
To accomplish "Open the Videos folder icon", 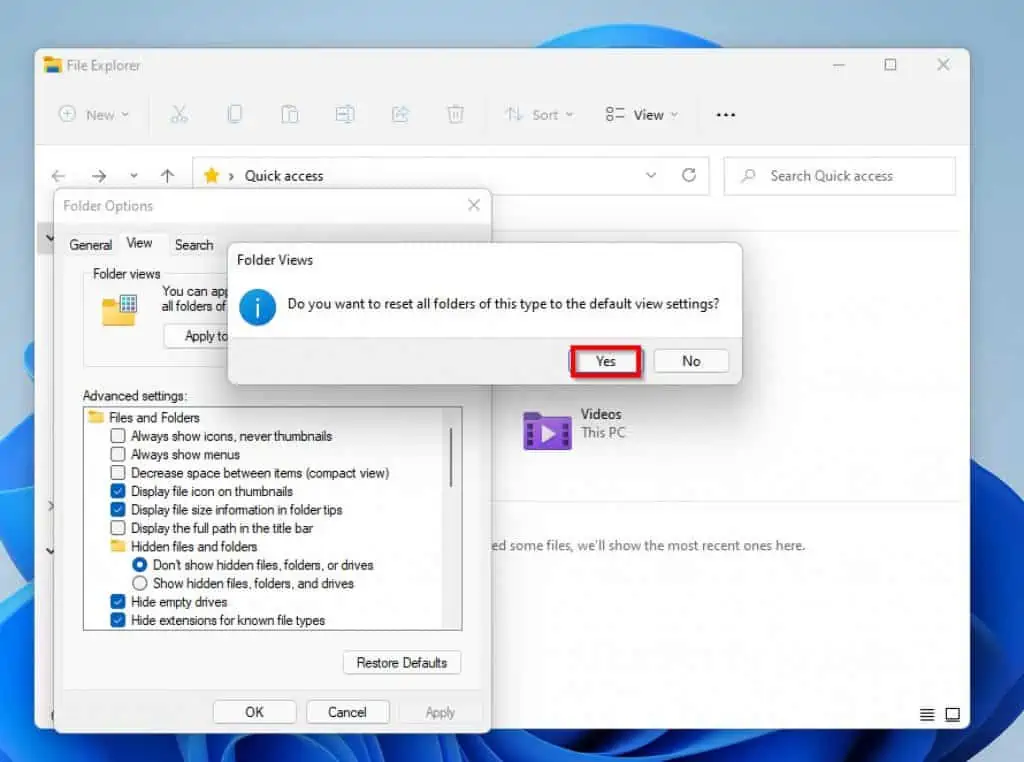I will pyautogui.click(x=547, y=431).
